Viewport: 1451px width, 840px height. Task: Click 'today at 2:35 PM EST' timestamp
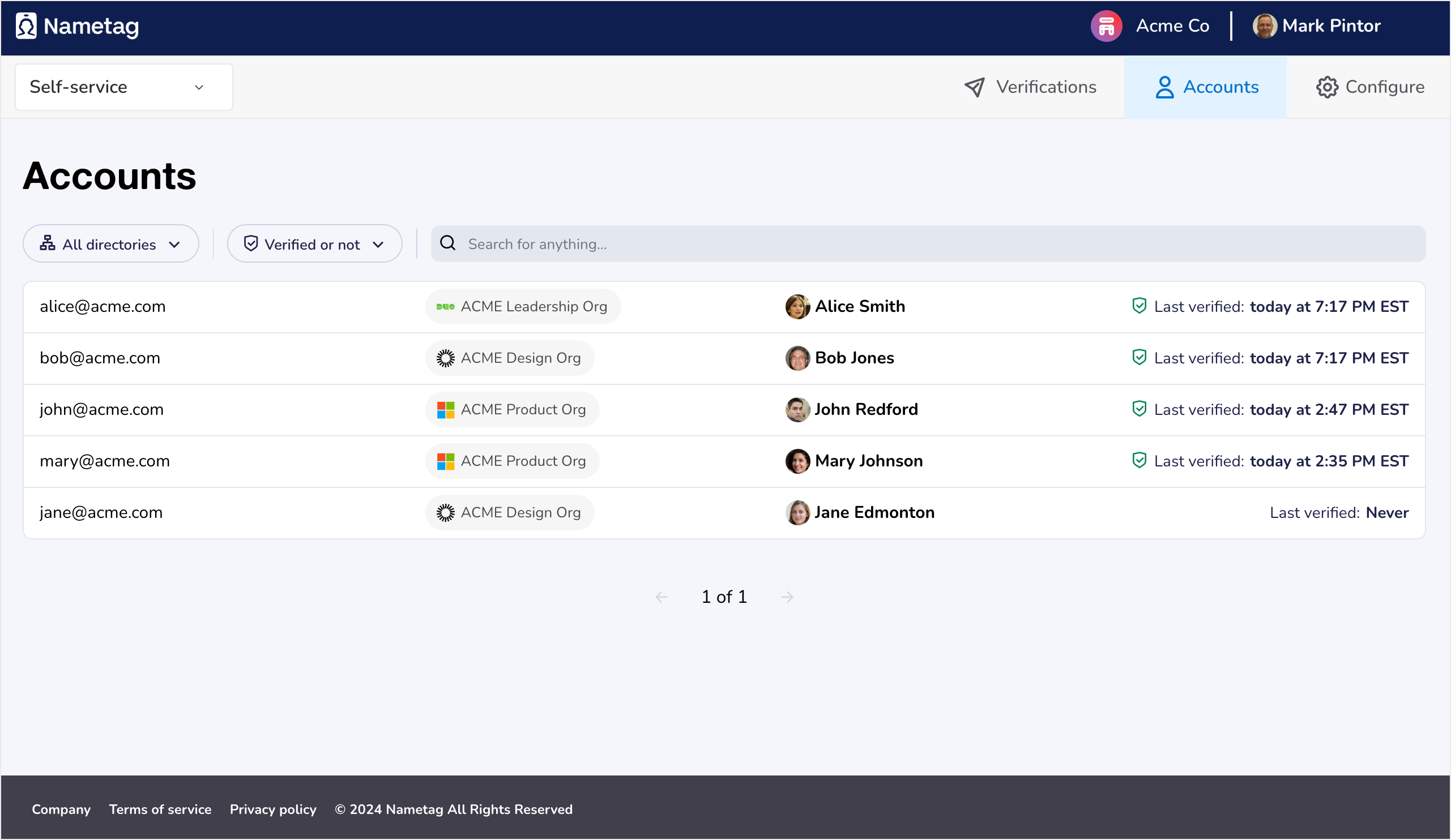1329,461
